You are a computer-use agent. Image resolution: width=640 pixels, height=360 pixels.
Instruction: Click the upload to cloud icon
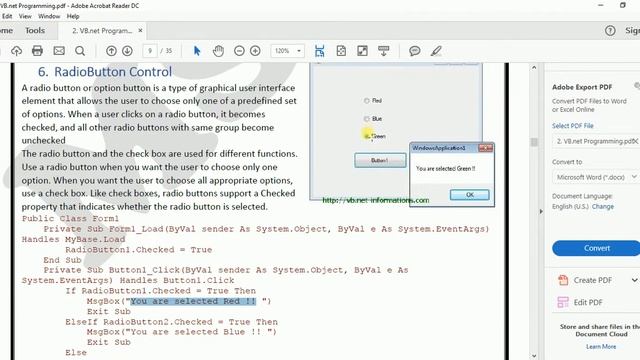click(x=16, y=51)
